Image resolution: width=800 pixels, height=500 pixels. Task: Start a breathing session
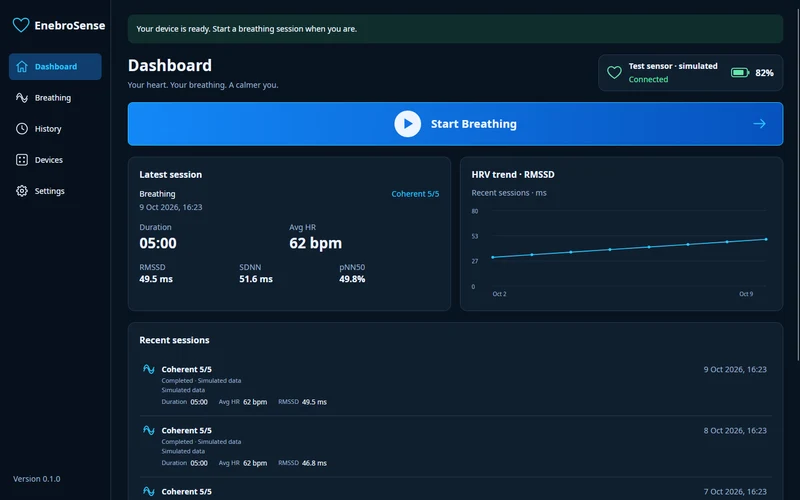tap(455, 124)
